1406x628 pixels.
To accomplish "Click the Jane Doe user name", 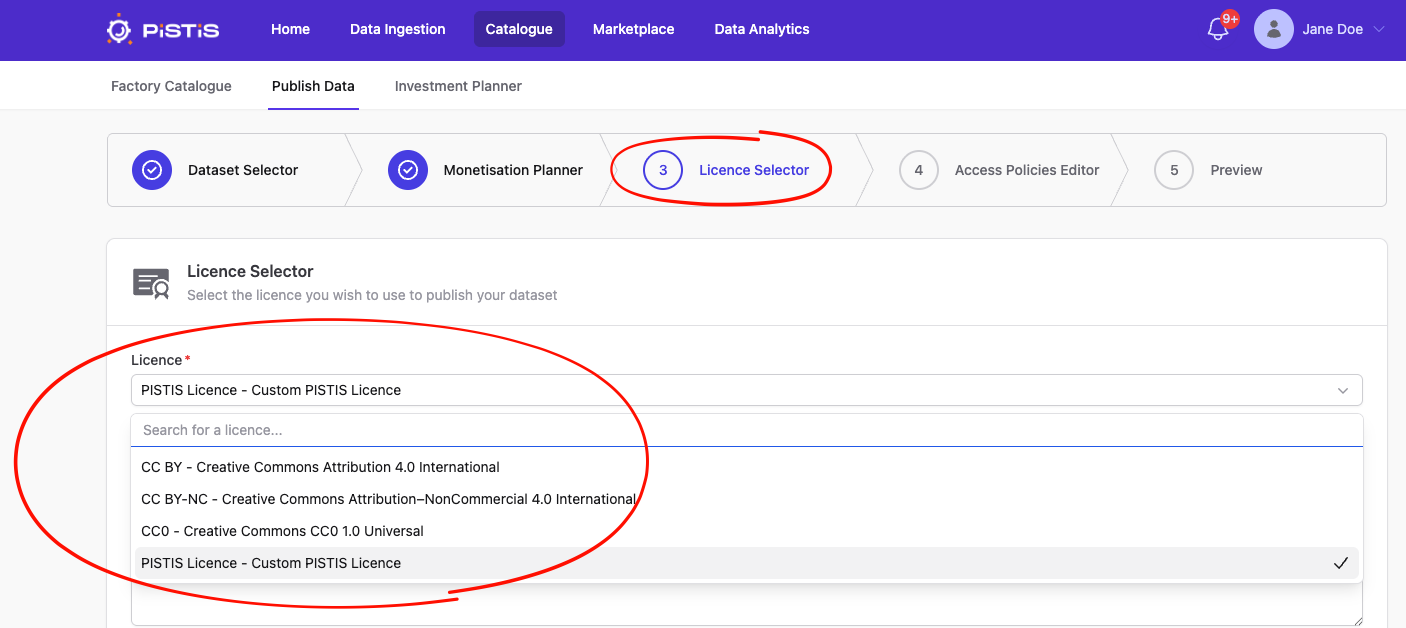I will 1332,30.
